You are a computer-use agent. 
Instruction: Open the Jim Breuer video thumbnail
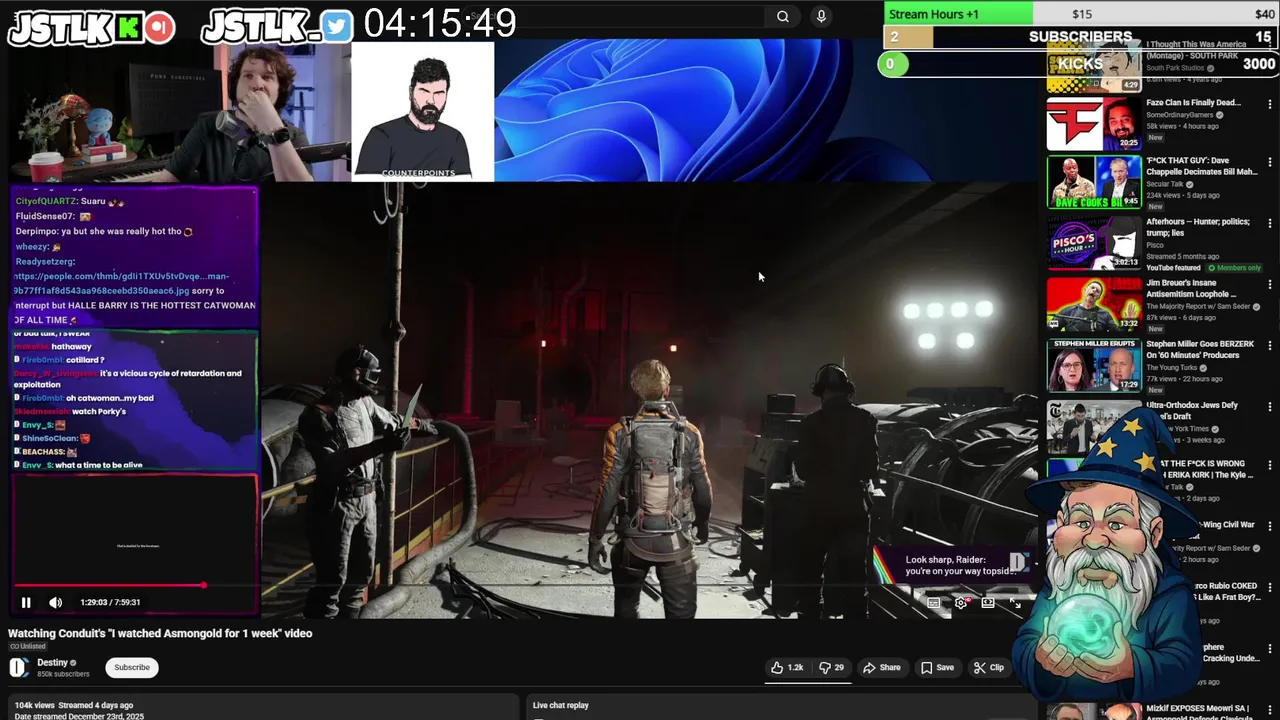pos(1094,304)
